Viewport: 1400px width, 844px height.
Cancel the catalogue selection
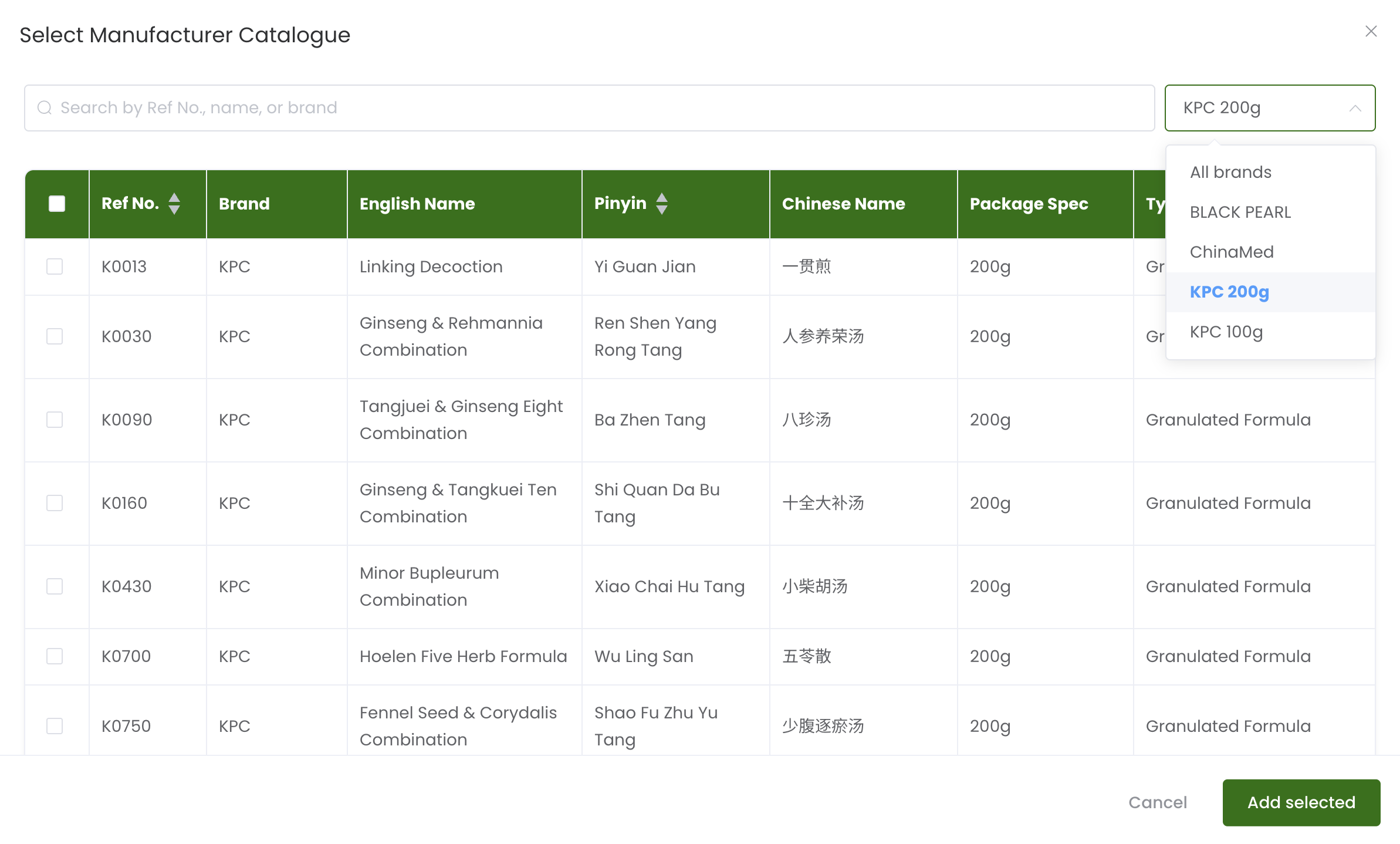tap(1157, 802)
